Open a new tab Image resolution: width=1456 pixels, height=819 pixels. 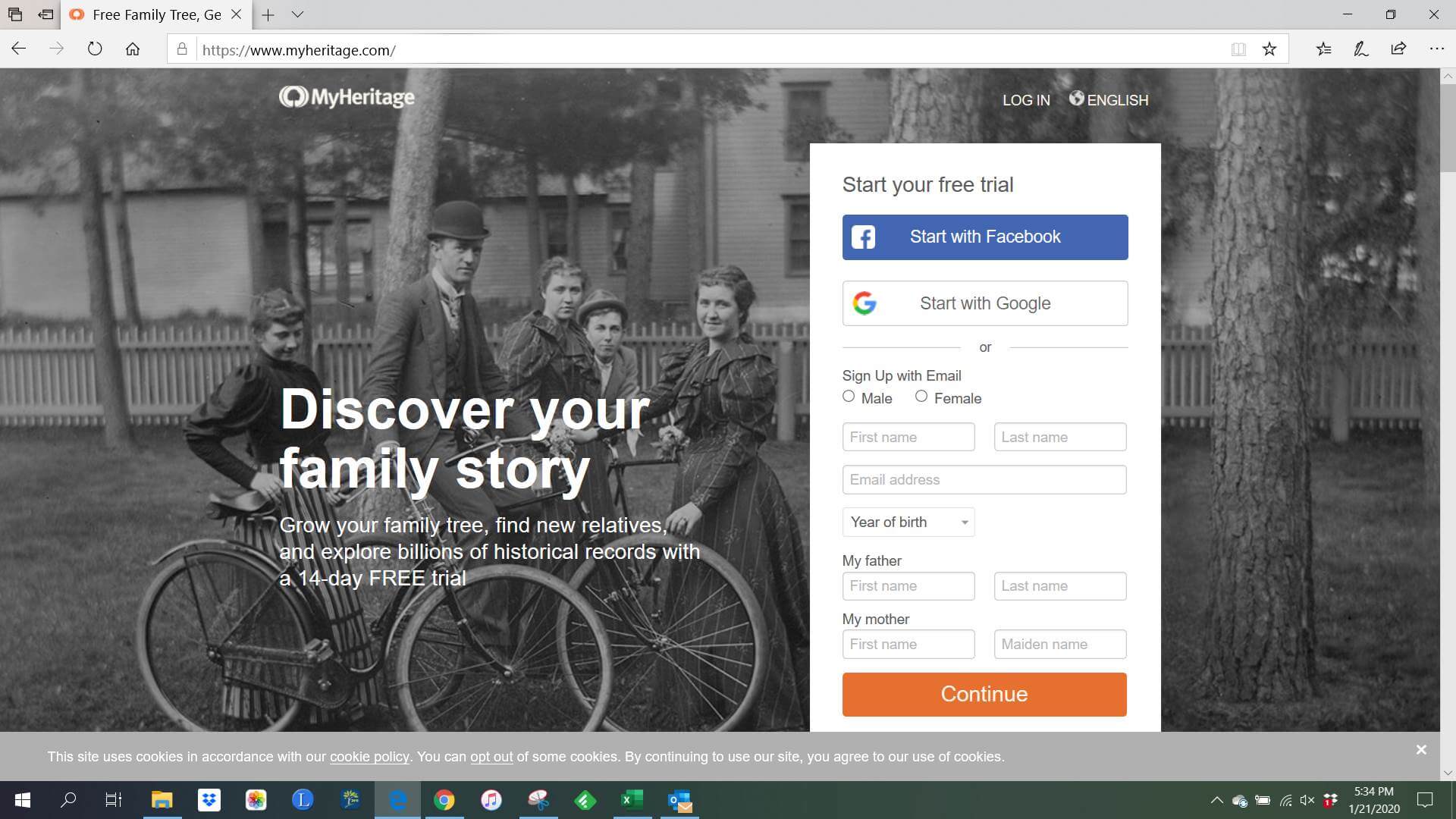coord(268,14)
